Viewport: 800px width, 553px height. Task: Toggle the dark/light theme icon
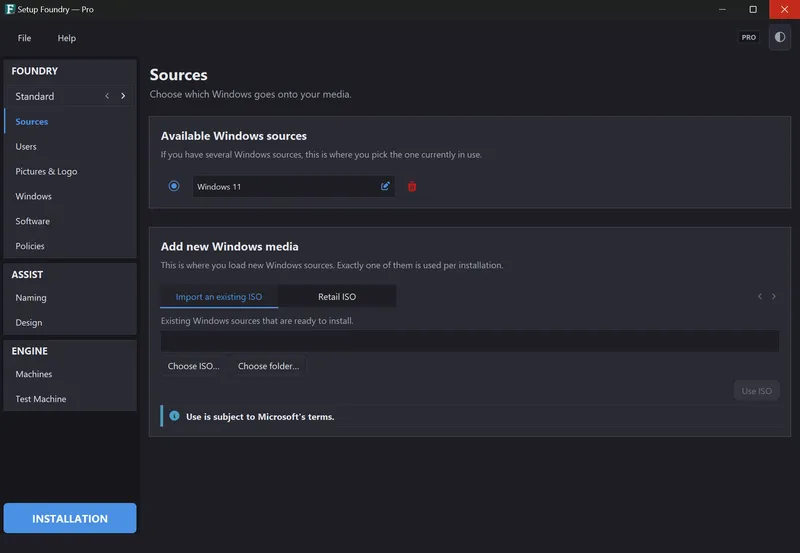tap(780, 37)
